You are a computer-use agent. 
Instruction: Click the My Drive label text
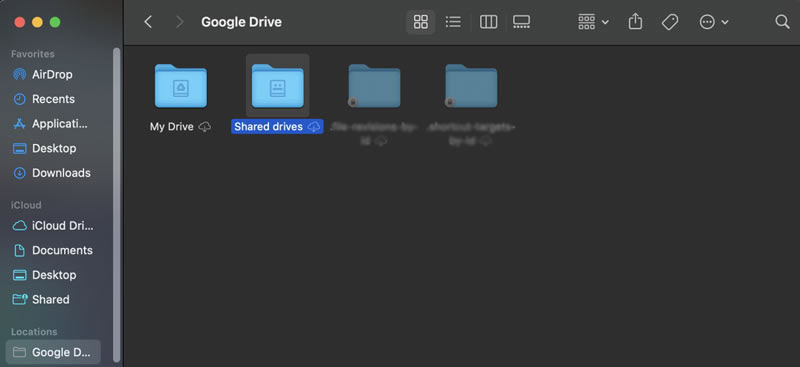click(171, 127)
